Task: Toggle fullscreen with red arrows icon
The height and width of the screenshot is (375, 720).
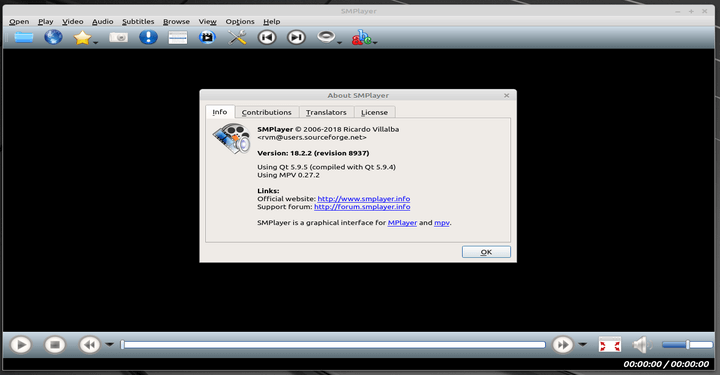Action: click(x=610, y=345)
